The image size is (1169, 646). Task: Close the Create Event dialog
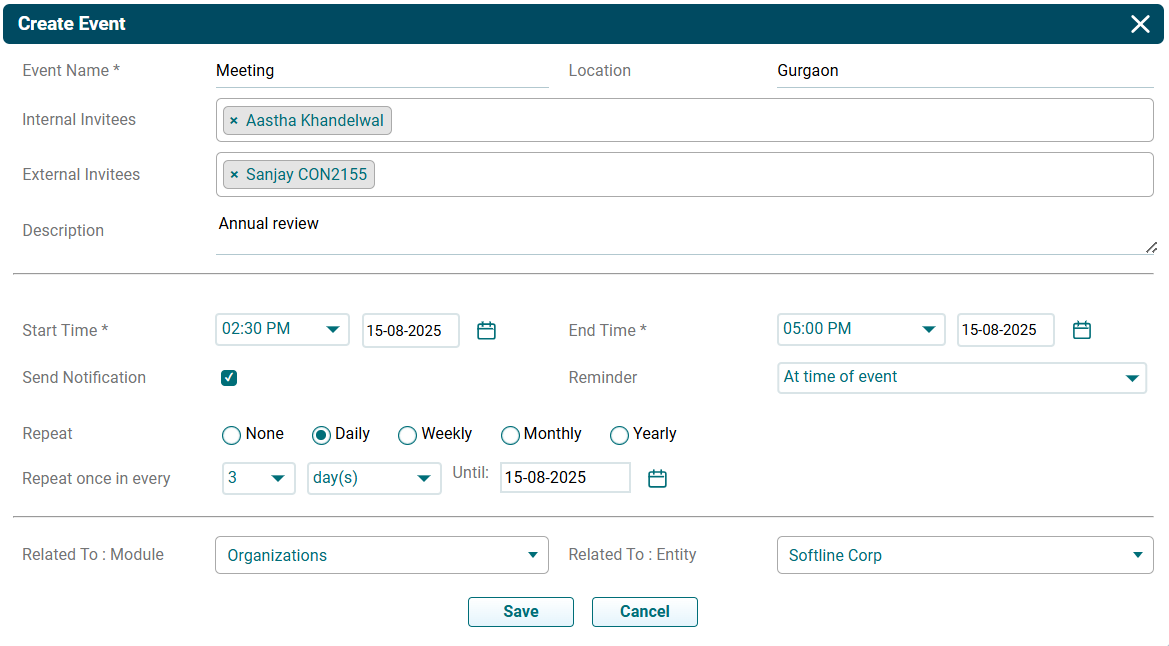point(1140,24)
